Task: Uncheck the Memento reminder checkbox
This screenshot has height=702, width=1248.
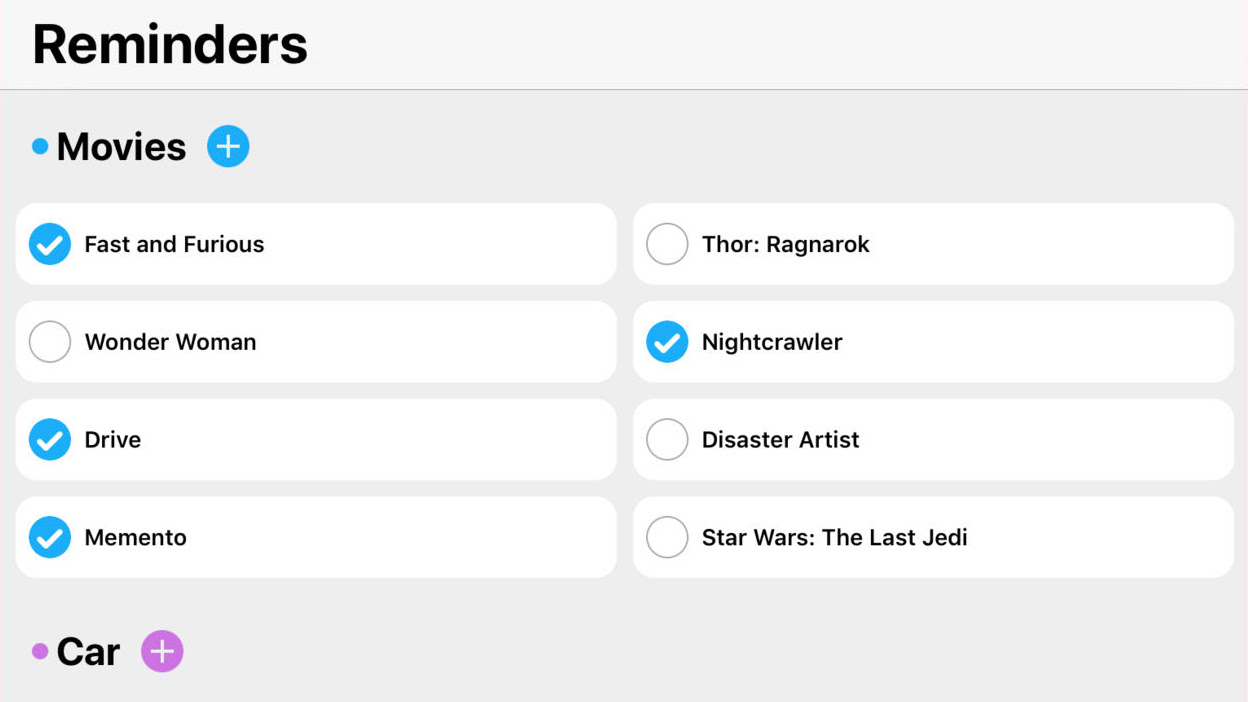Action: [50, 537]
